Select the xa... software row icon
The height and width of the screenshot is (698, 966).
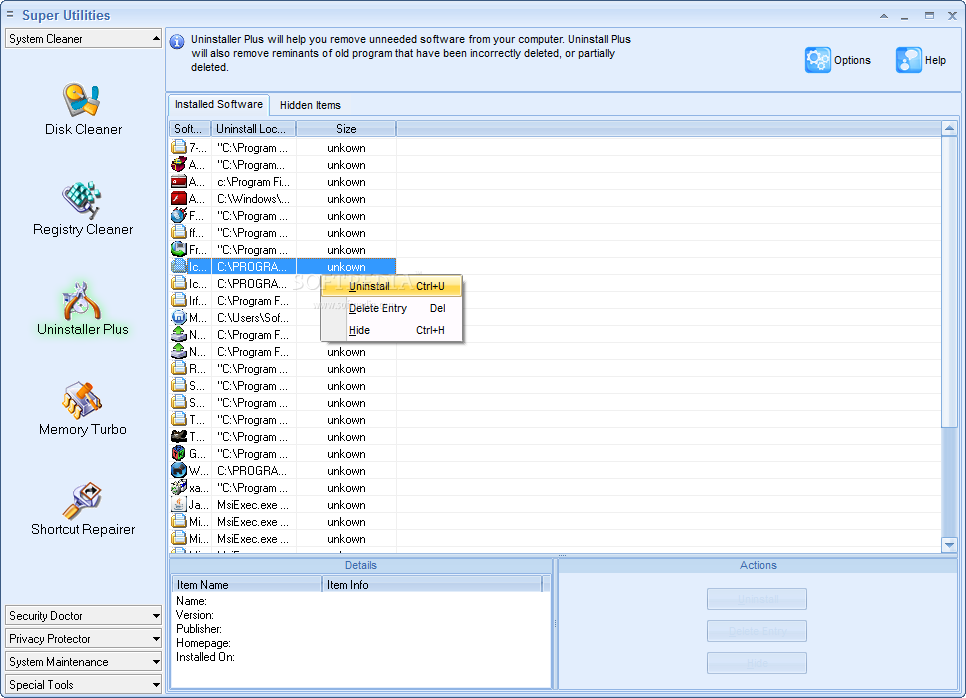coord(179,487)
